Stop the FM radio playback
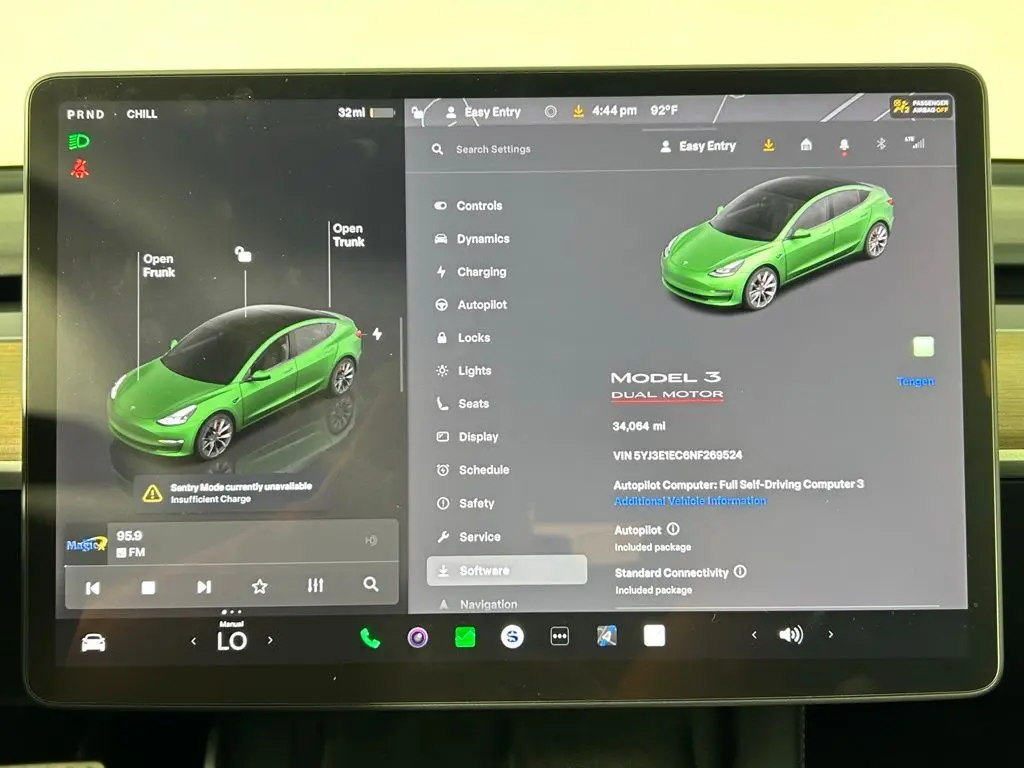The height and width of the screenshot is (768, 1024). [148, 588]
